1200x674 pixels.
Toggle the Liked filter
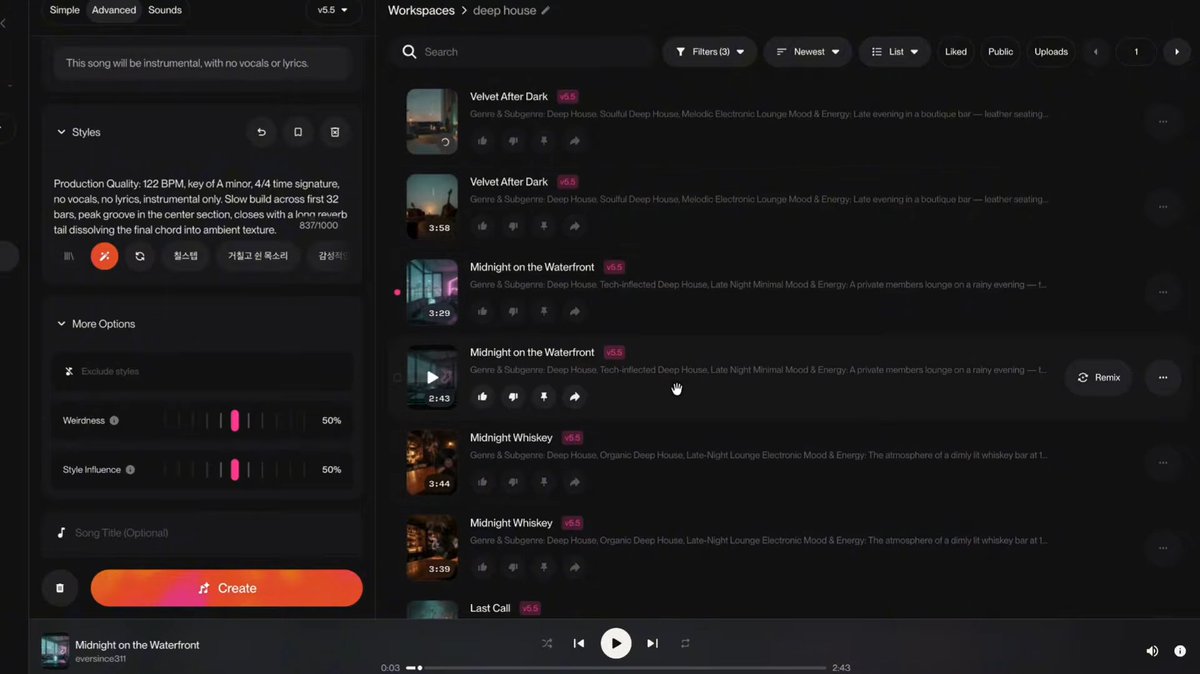(956, 52)
